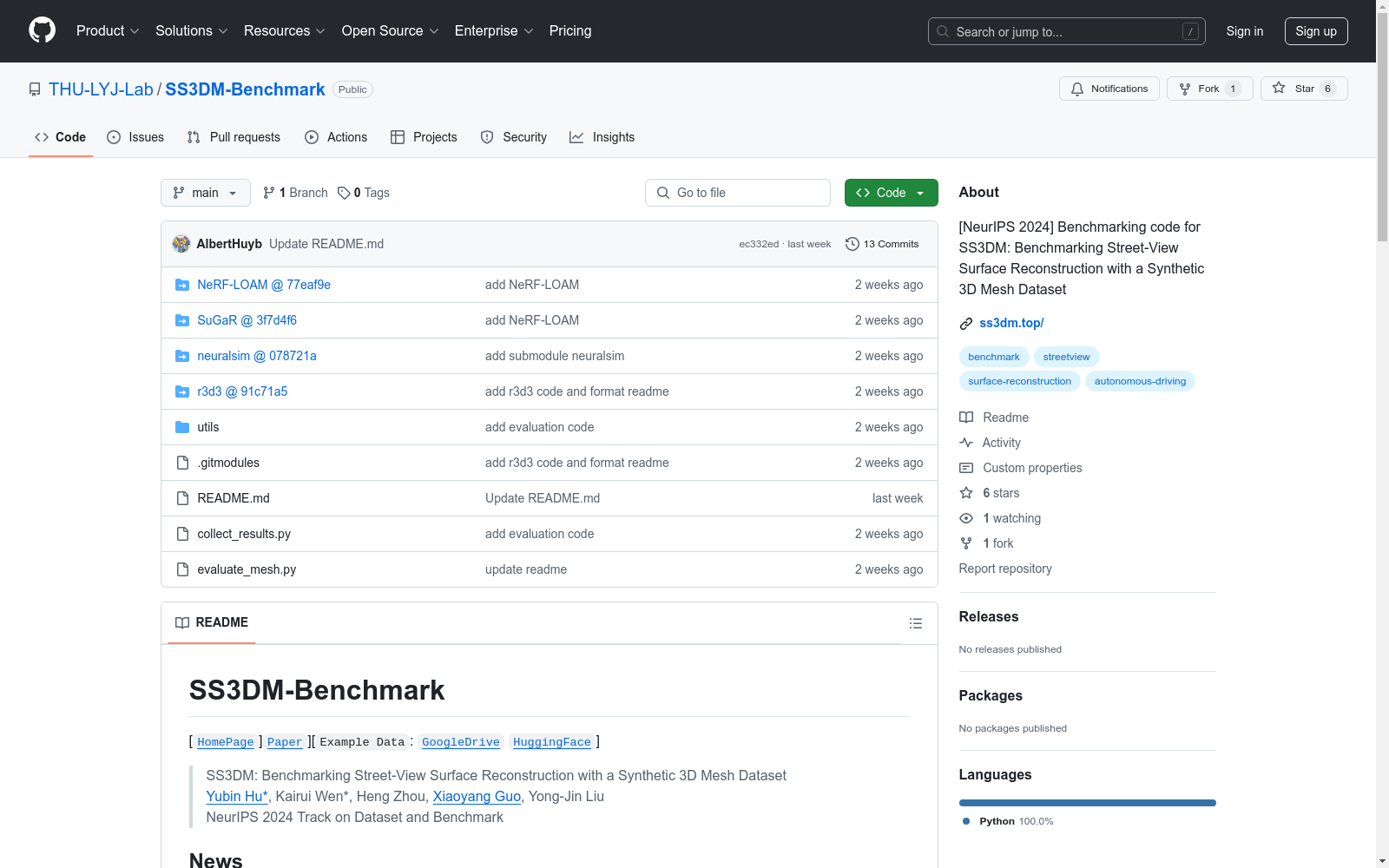Open the Pricing page link

coord(570,30)
